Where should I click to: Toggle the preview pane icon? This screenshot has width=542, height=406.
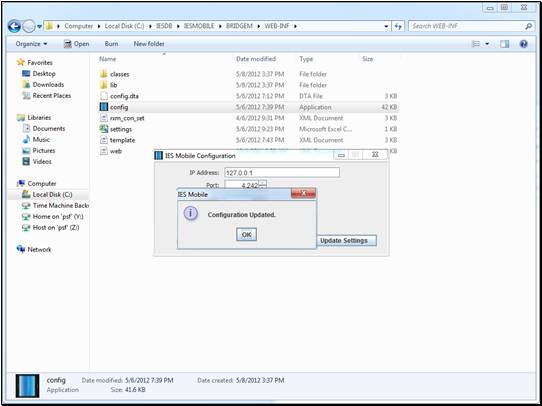pyautogui.click(x=505, y=44)
